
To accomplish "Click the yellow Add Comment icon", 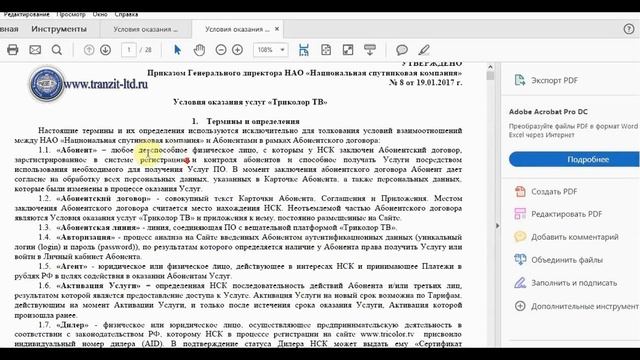I will tap(520, 237).
